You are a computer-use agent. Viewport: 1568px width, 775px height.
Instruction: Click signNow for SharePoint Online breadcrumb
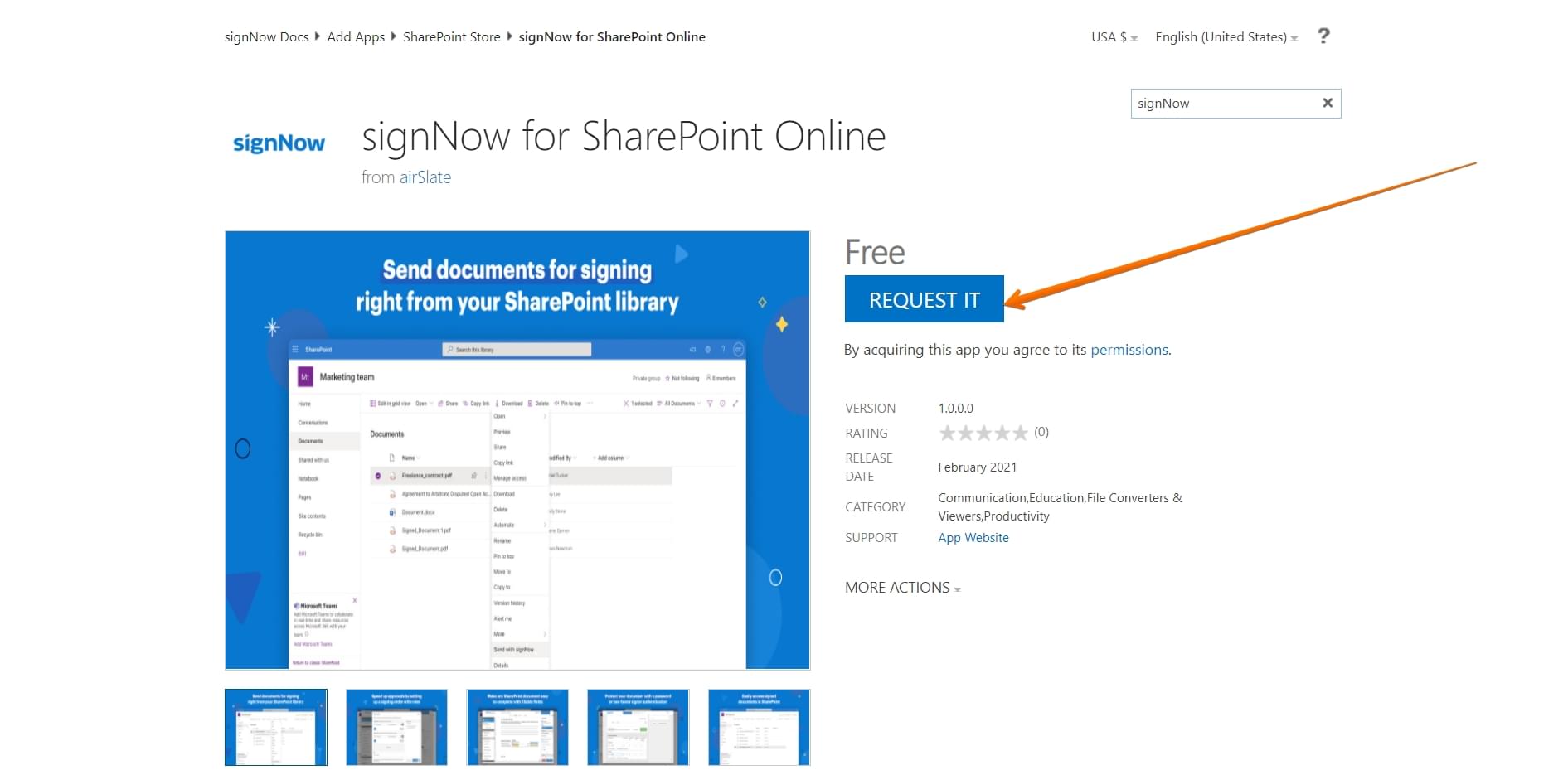pos(612,37)
